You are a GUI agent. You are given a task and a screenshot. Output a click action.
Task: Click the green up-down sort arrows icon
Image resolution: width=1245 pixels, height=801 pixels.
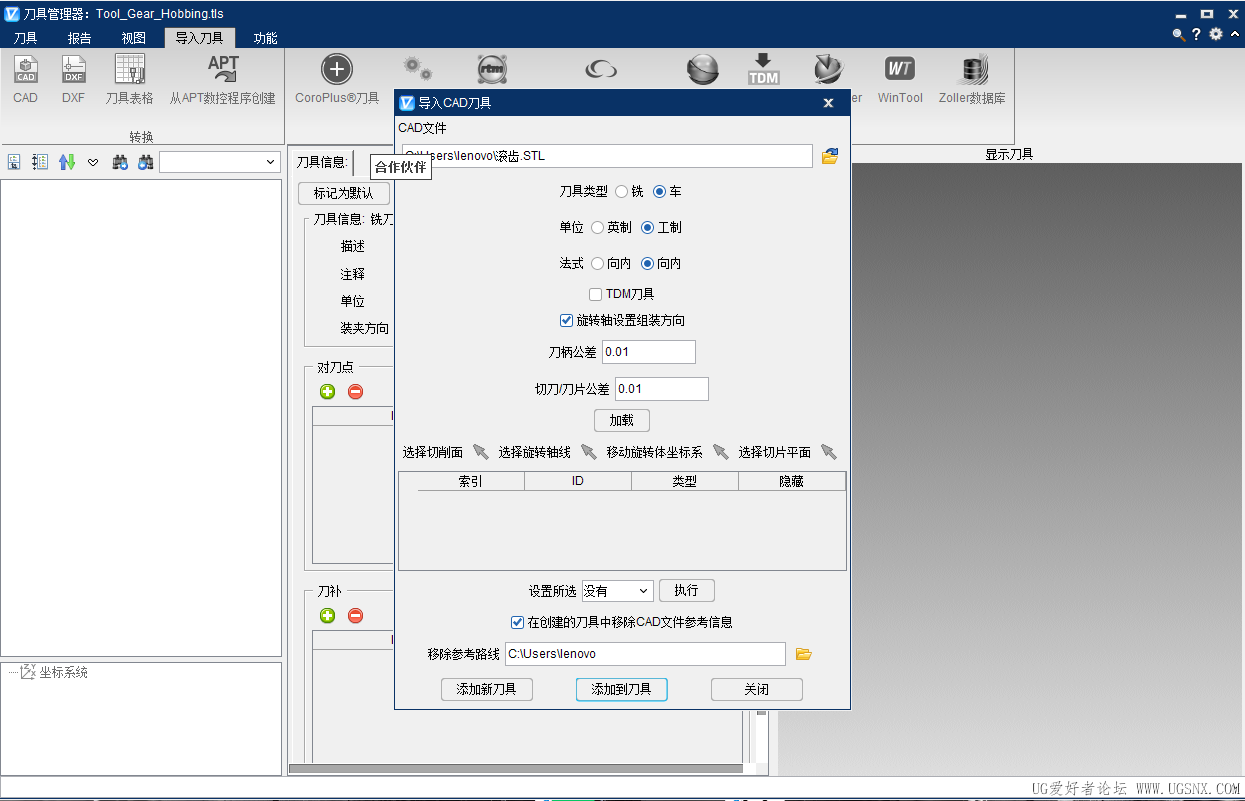(67, 162)
